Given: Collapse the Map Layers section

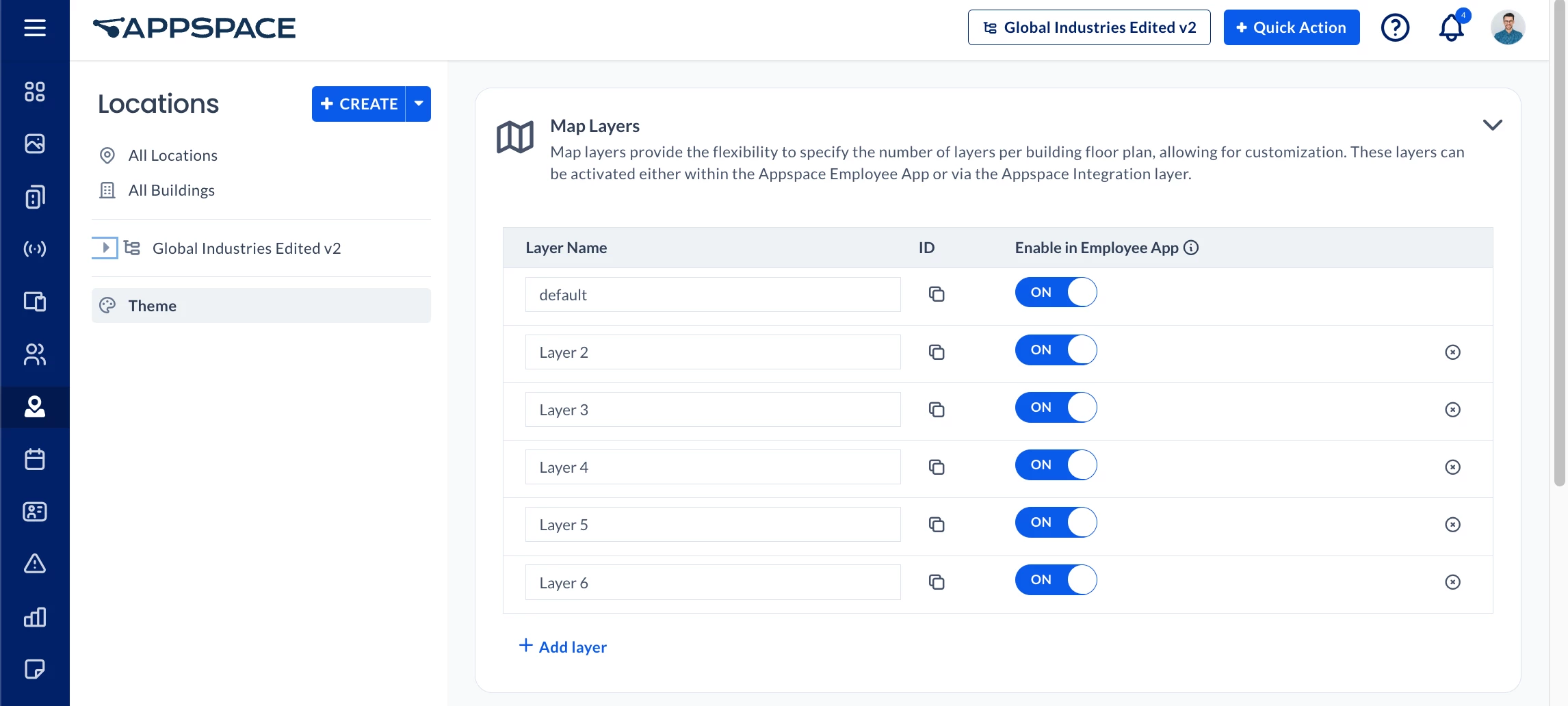Looking at the screenshot, I should 1492,125.
